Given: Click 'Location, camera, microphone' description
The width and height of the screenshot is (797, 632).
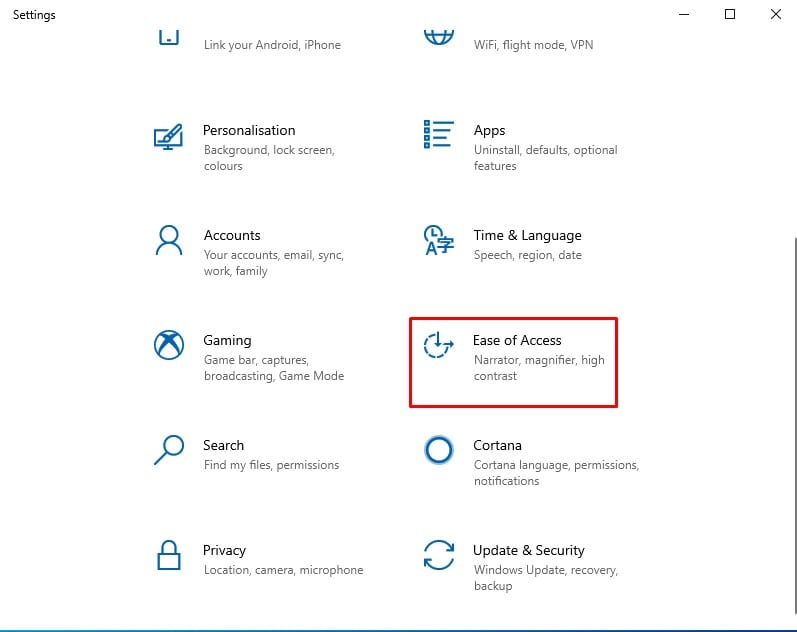Looking at the screenshot, I should point(284,570).
